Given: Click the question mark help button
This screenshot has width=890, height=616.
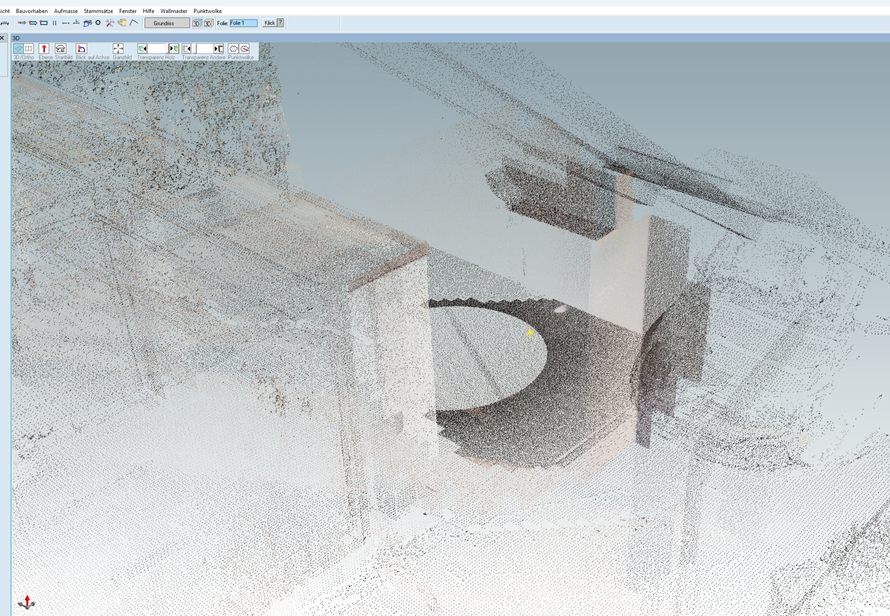Looking at the screenshot, I should pyautogui.click(x=280, y=23).
